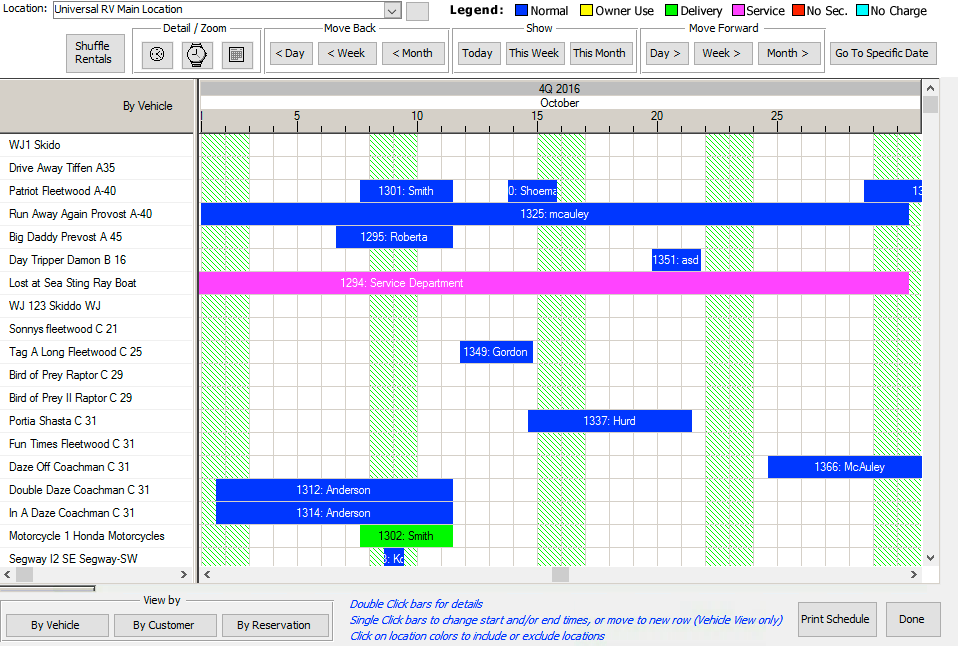
Task: Click the blue Normal legend swatch
Action: (x=520, y=11)
